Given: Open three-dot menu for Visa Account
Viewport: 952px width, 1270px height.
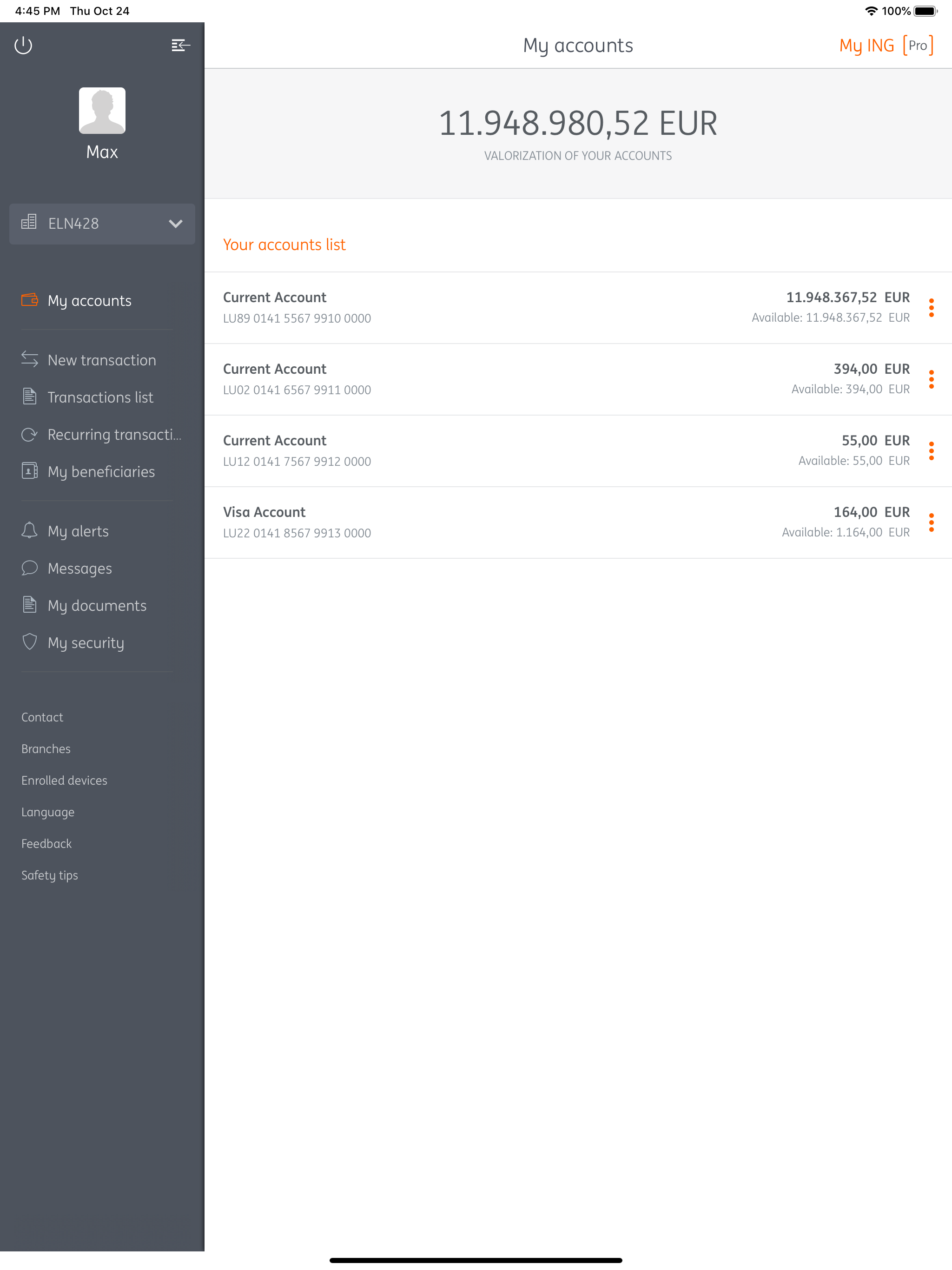Looking at the screenshot, I should pyautogui.click(x=931, y=522).
